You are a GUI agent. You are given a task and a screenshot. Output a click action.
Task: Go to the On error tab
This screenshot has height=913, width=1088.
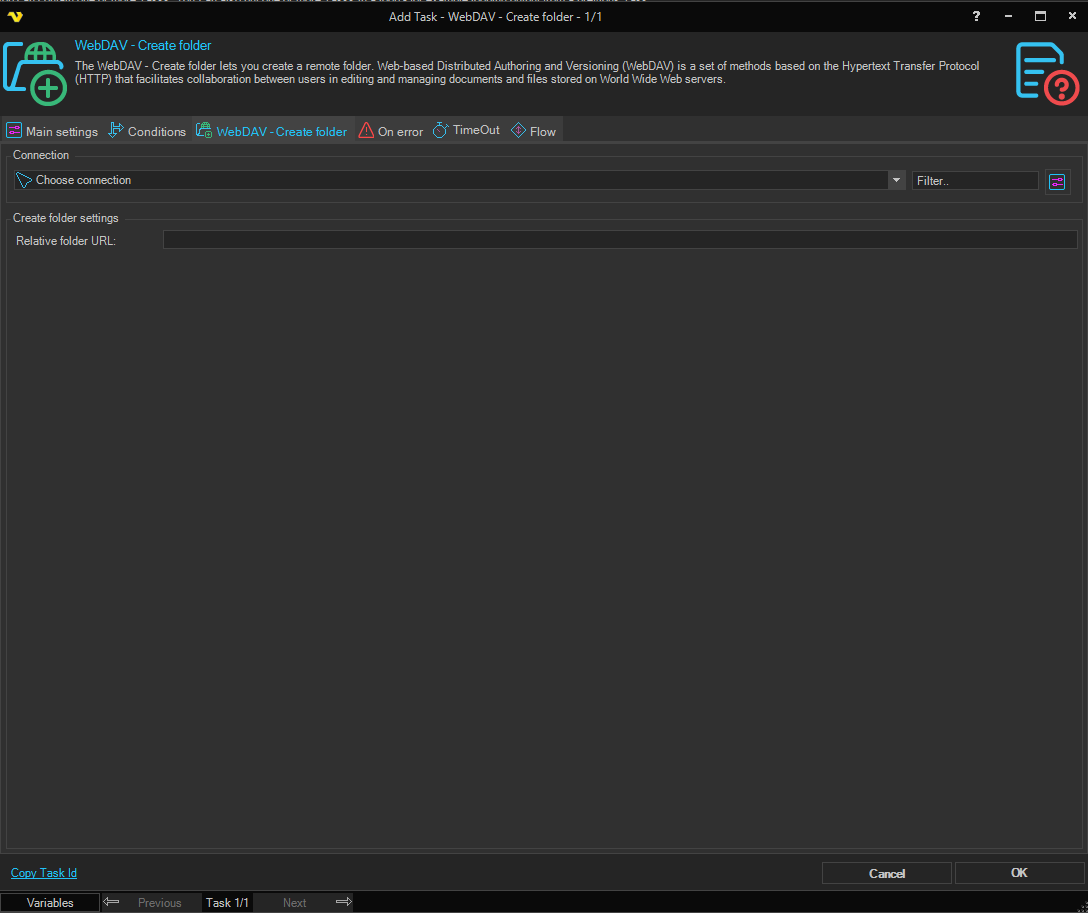pyautogui.click(x=391, y=131)
